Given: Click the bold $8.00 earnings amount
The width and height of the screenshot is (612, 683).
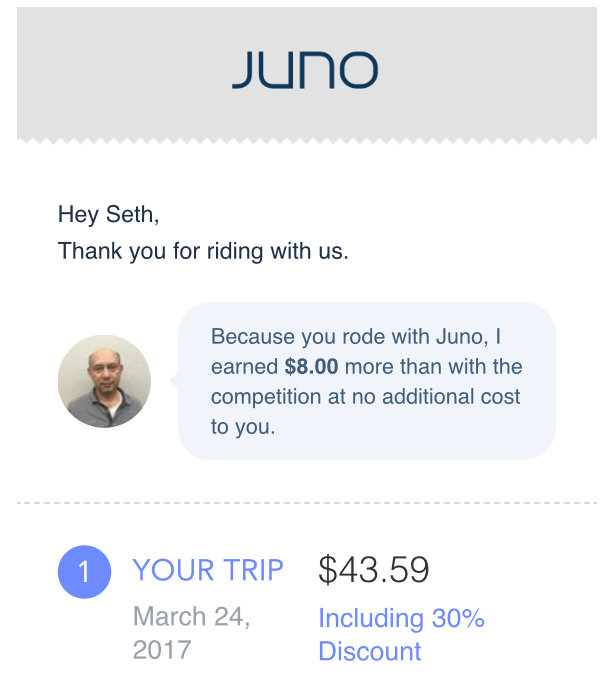Looking at the screenshot, I should click(313, 367).
